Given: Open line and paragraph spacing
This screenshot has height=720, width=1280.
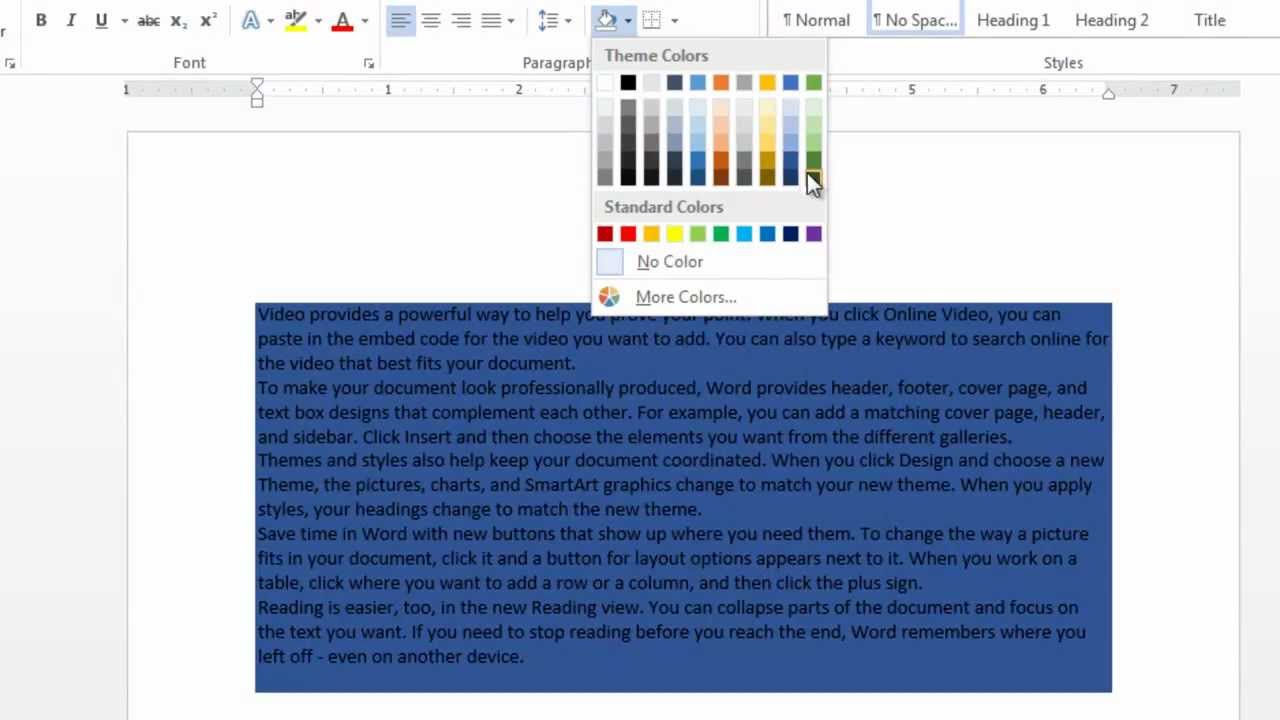Looking at the screenshot, I should [548, 20].
